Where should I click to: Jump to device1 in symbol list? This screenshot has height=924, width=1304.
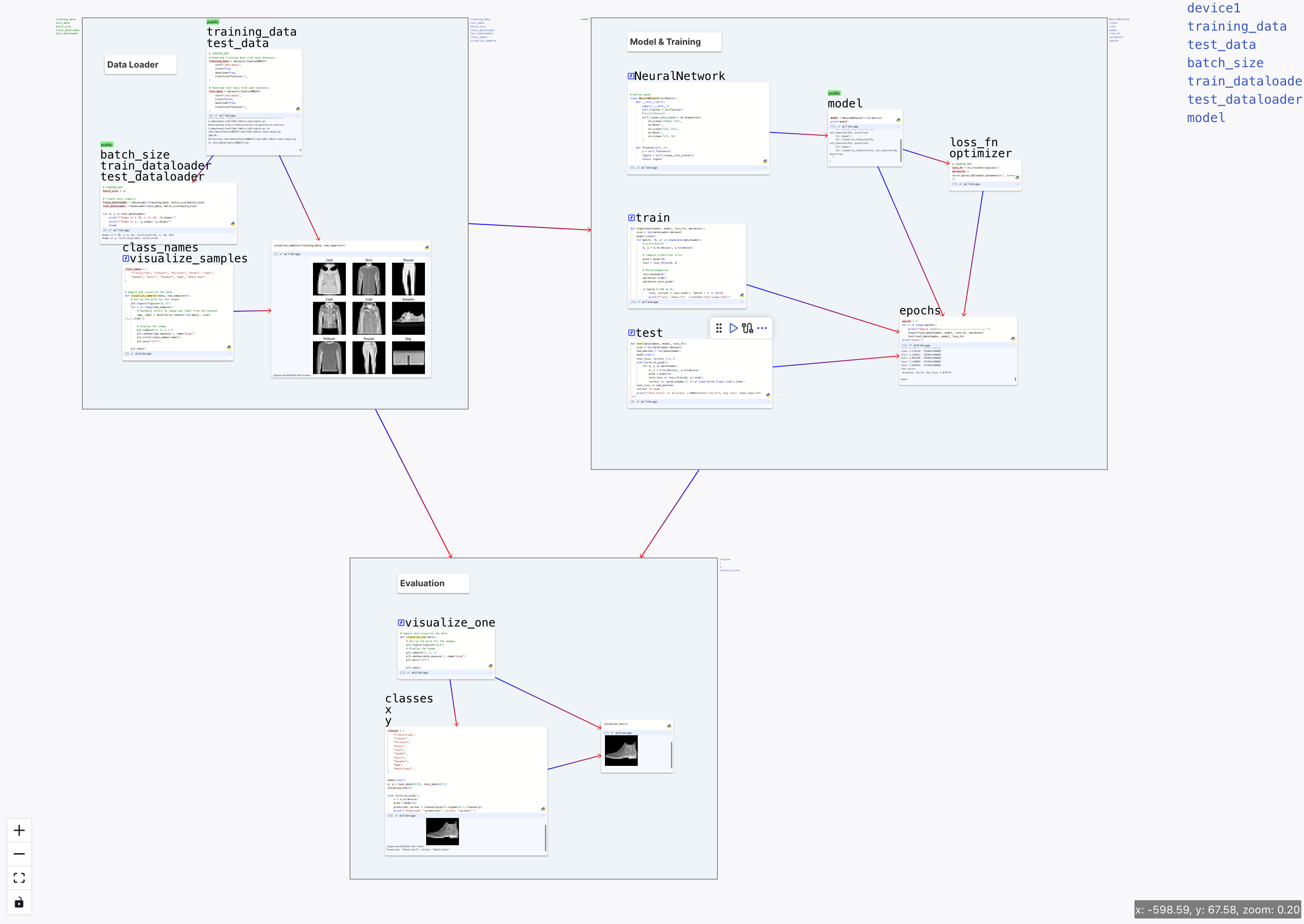(1213, 8)
